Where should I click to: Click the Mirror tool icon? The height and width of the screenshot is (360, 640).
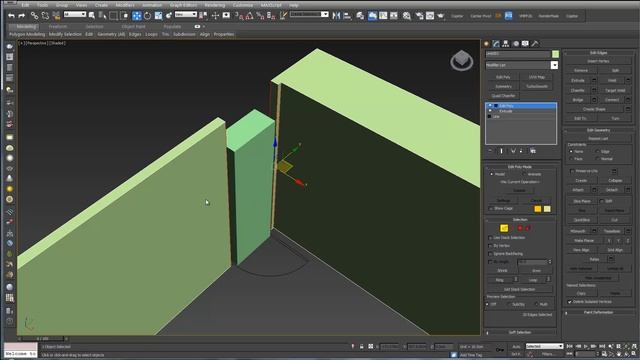pyautogui.click(x=336, y=16)
